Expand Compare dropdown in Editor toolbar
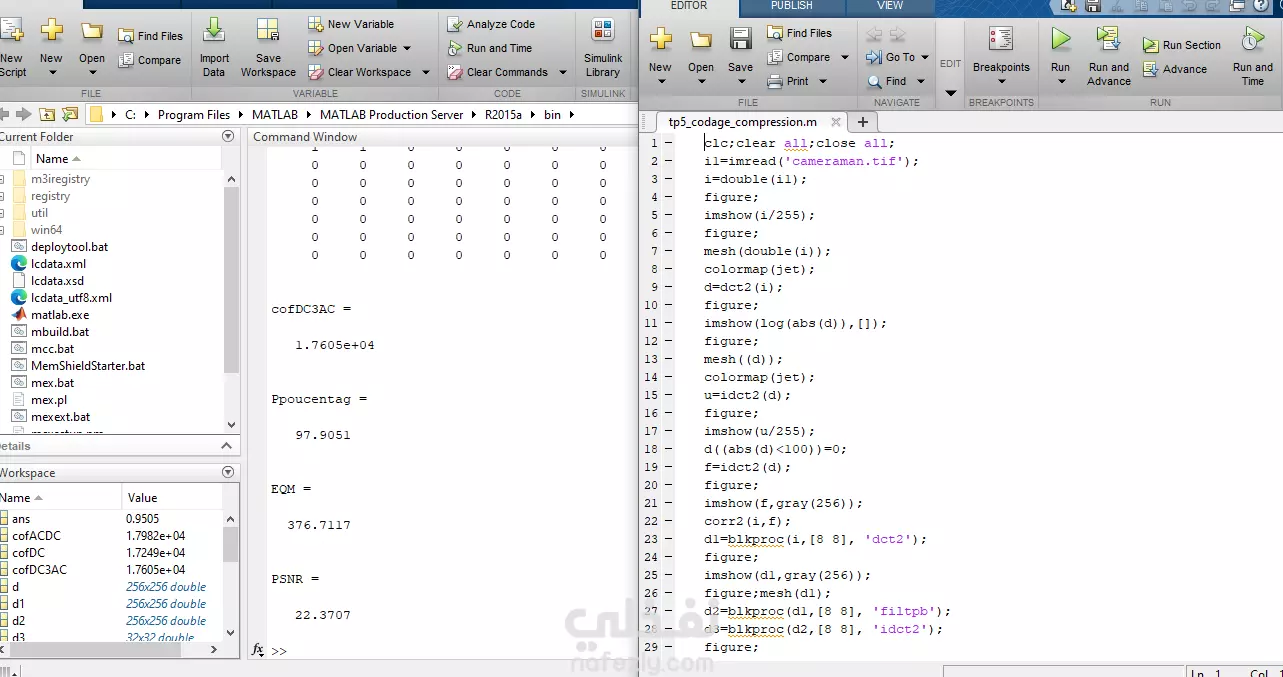This screenshot has width=1283, height=677. [845, 57]
